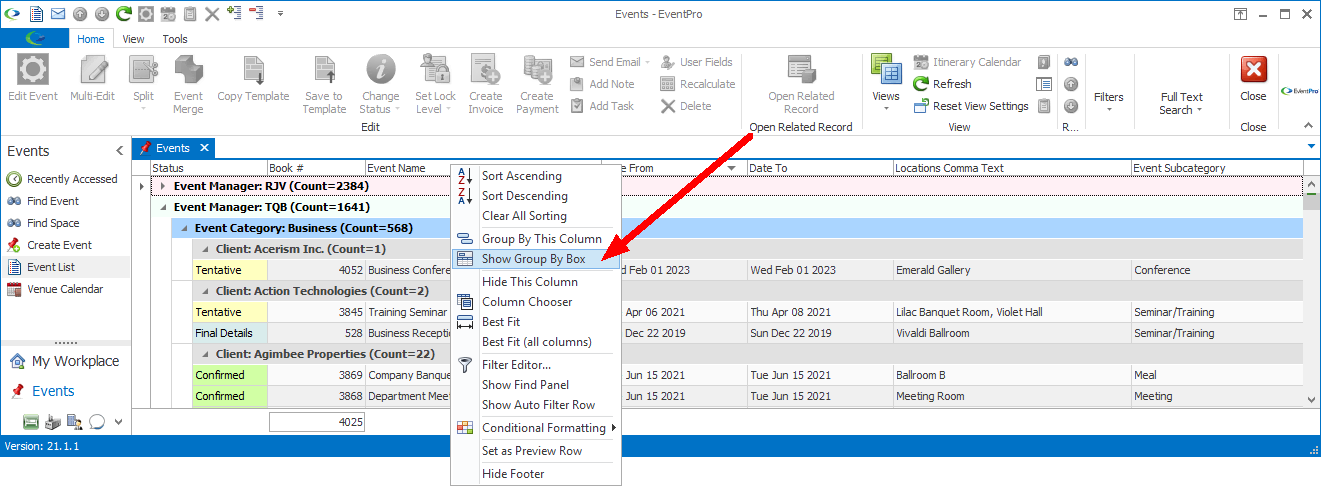Expand Event Manager RJV group

[161, 186]
